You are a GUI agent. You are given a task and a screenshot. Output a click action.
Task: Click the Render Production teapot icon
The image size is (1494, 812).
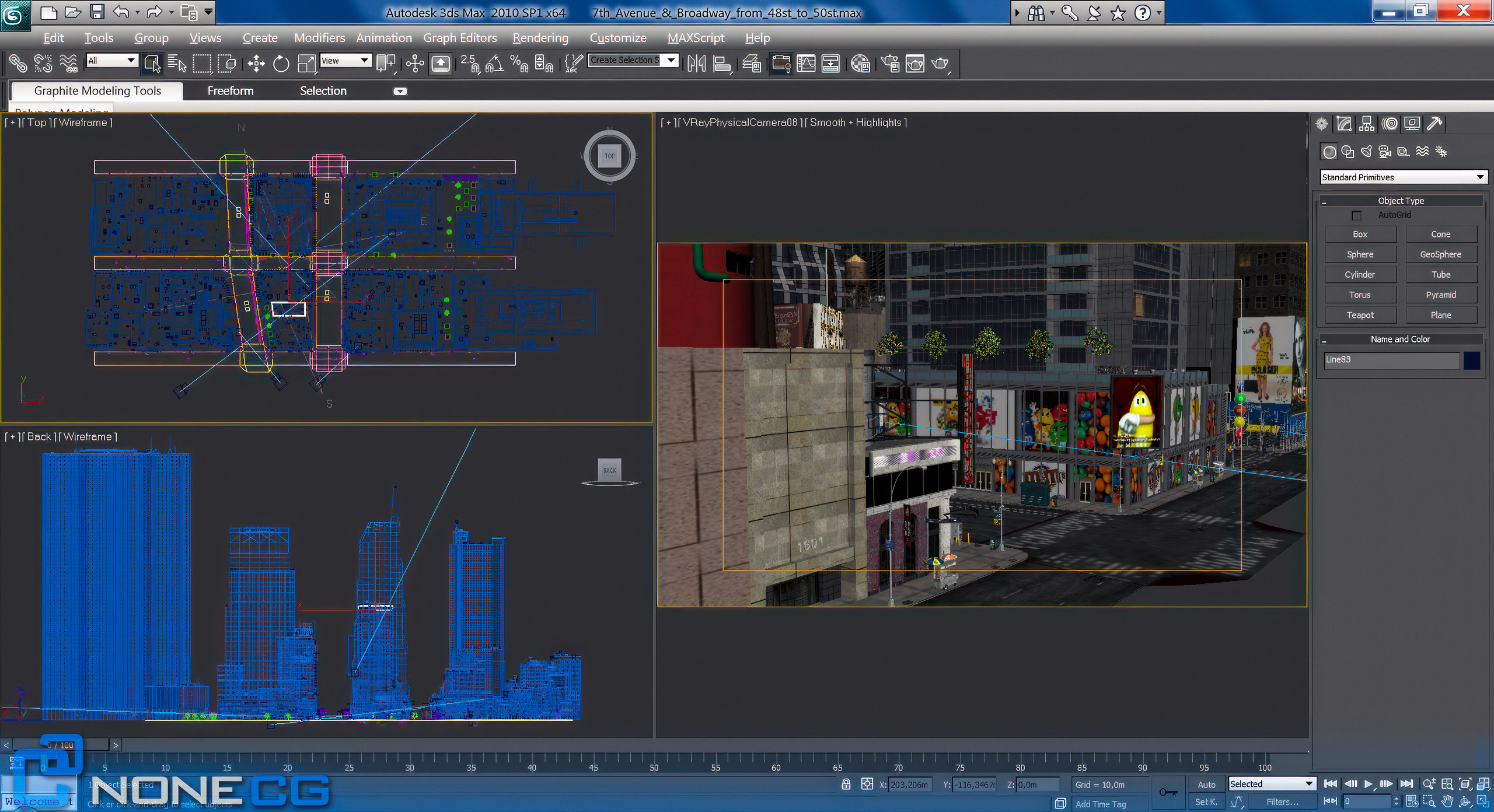(940, 63)
